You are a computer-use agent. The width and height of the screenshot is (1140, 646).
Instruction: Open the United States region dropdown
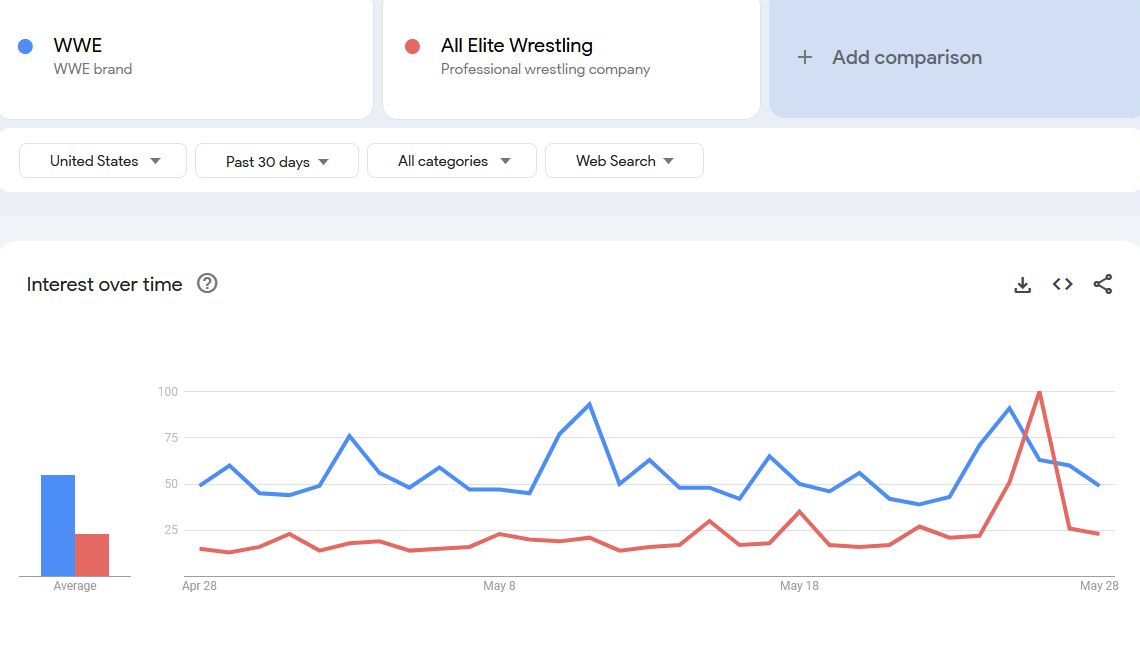pos(104,161)
